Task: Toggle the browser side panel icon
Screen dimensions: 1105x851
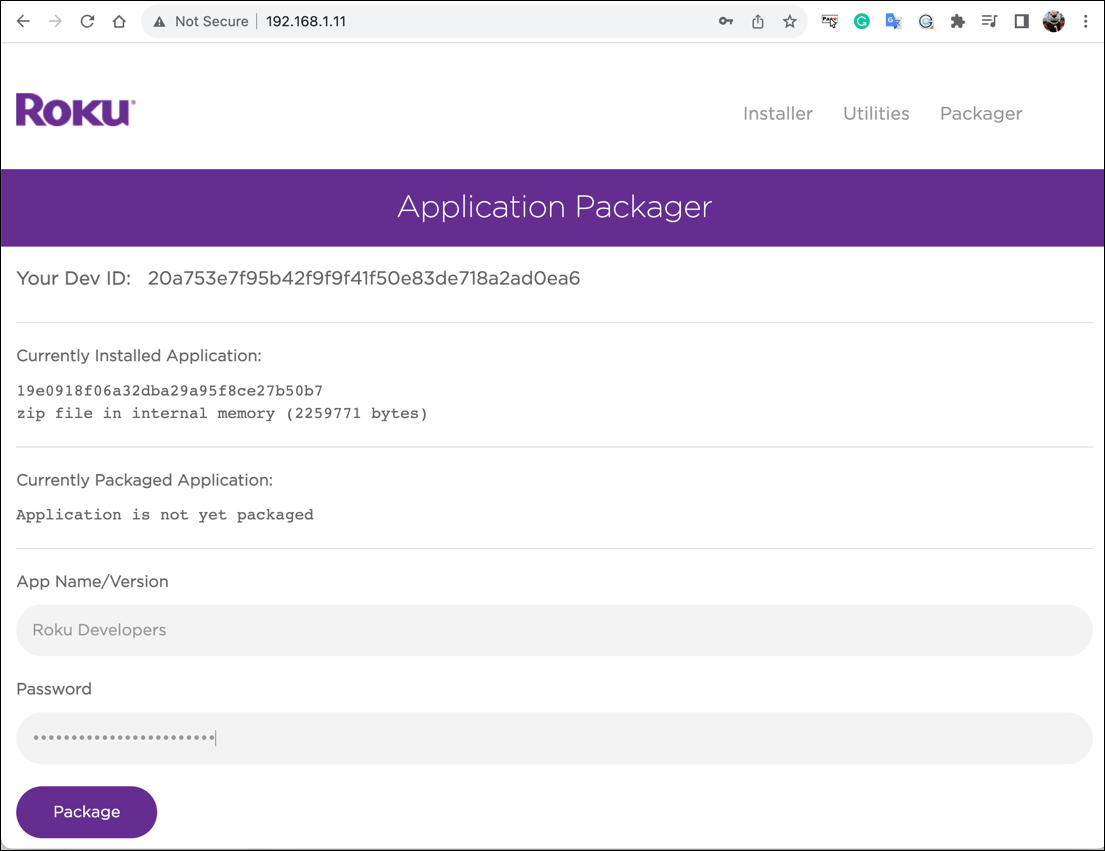Action: point(1021,20)
